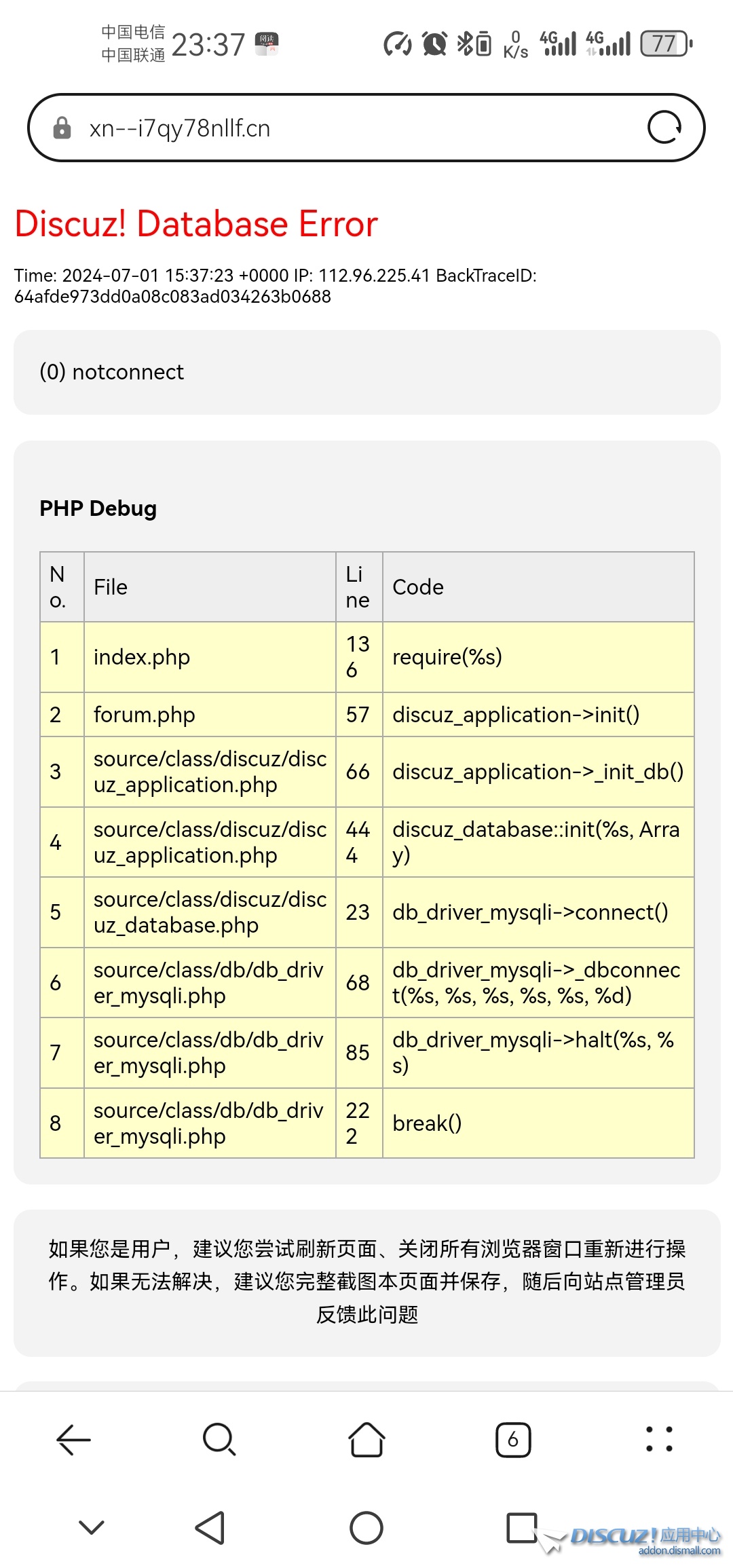The height and width of the screenshot is (1568, 733).
Task: Select the 'PHP Debug' heading
Action: pos(98,508)
